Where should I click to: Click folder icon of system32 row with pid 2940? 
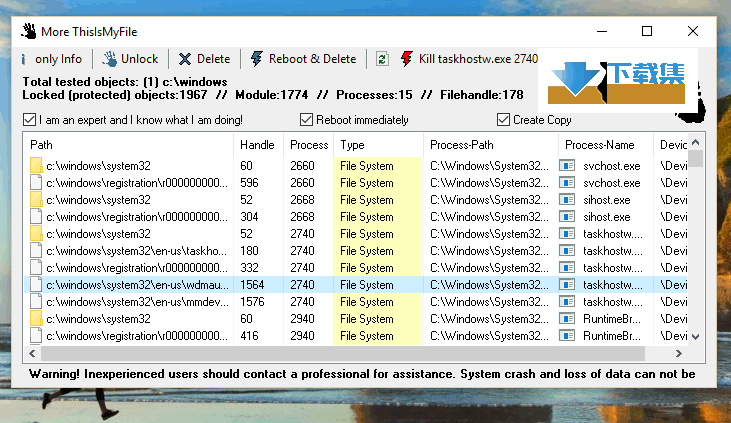coord(36,319)
